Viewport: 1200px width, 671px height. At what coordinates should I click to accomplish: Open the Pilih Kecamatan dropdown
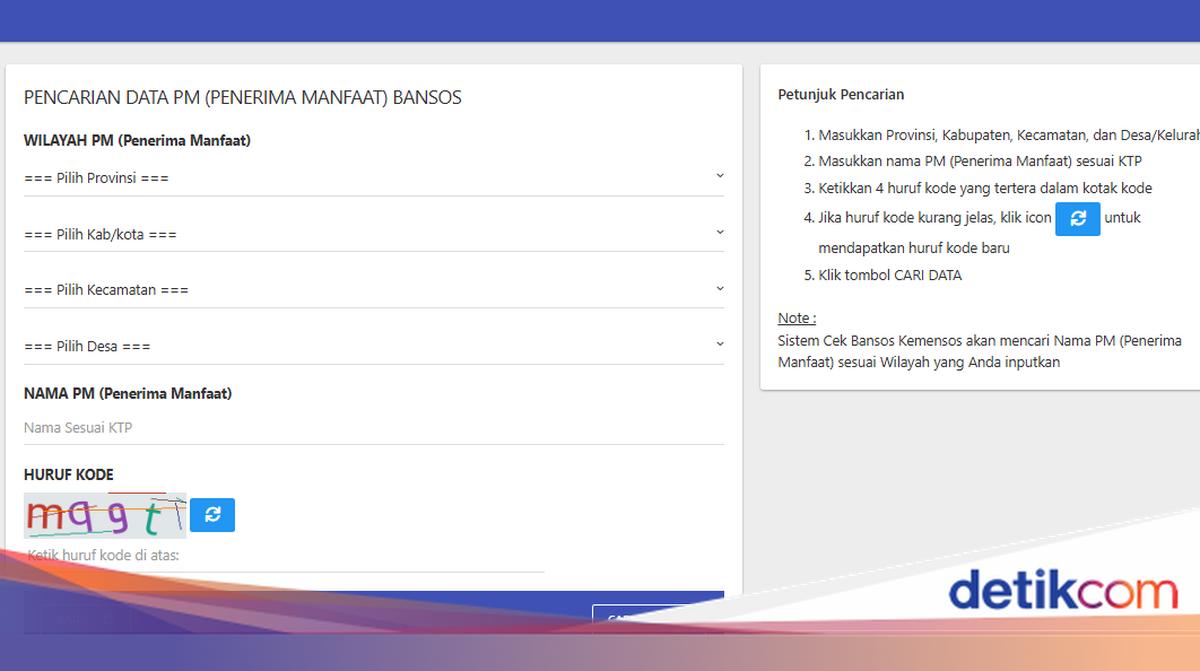373,290
